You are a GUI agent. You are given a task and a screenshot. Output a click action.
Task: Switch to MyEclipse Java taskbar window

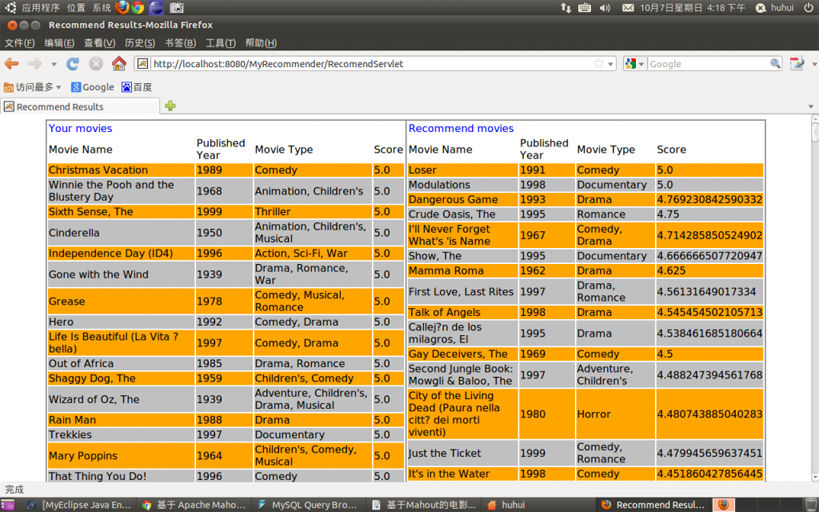coord(79,505)
